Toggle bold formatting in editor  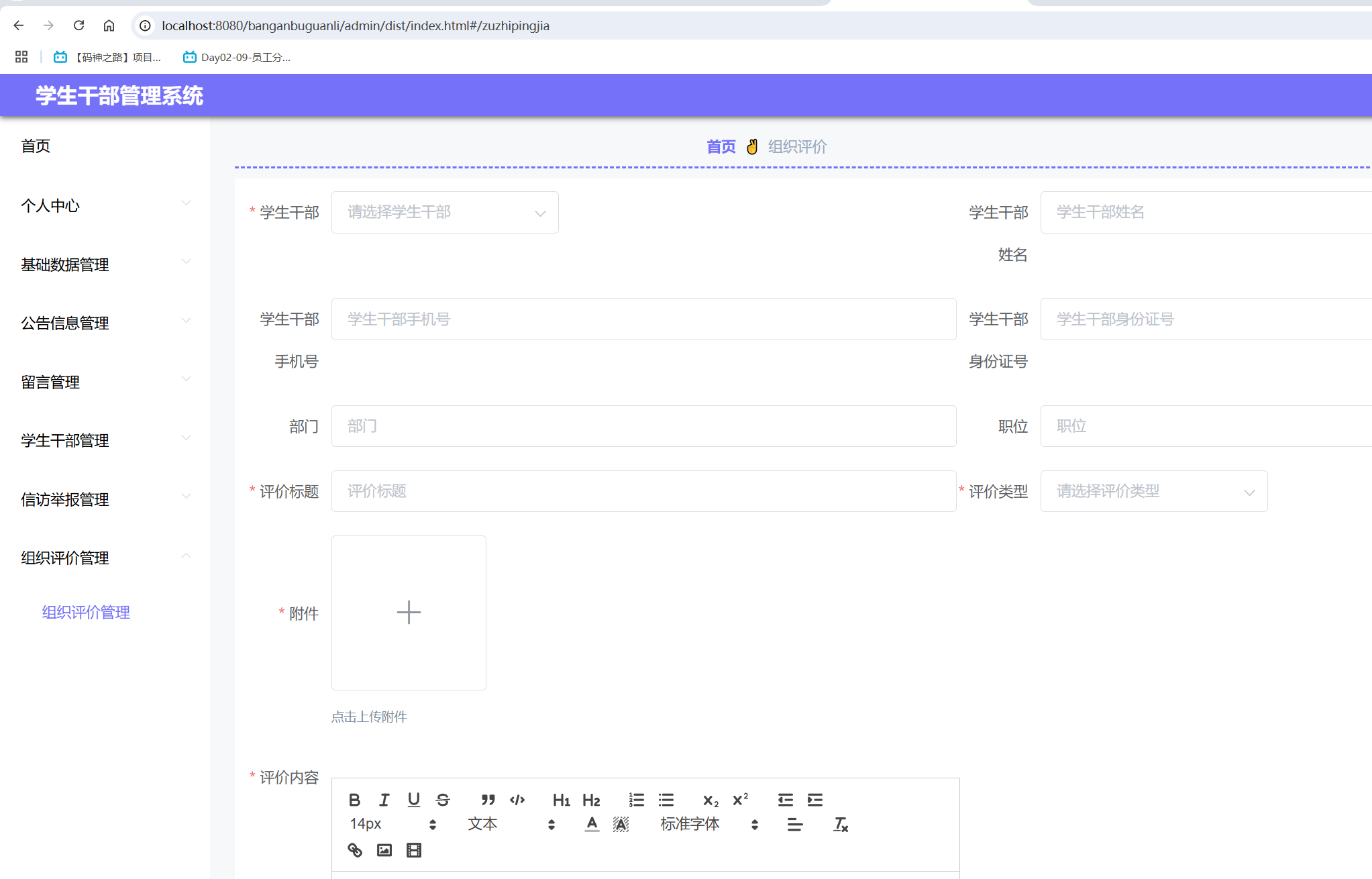[x=354, y=800]
